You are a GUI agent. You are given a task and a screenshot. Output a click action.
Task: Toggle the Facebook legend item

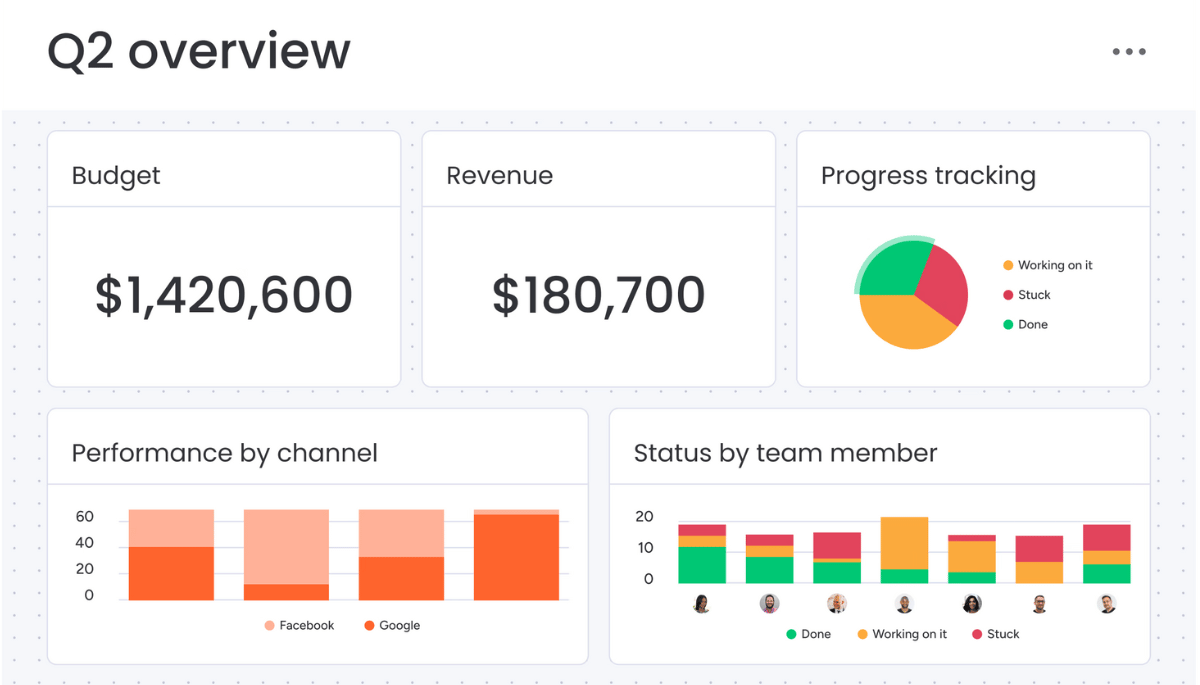299,625
